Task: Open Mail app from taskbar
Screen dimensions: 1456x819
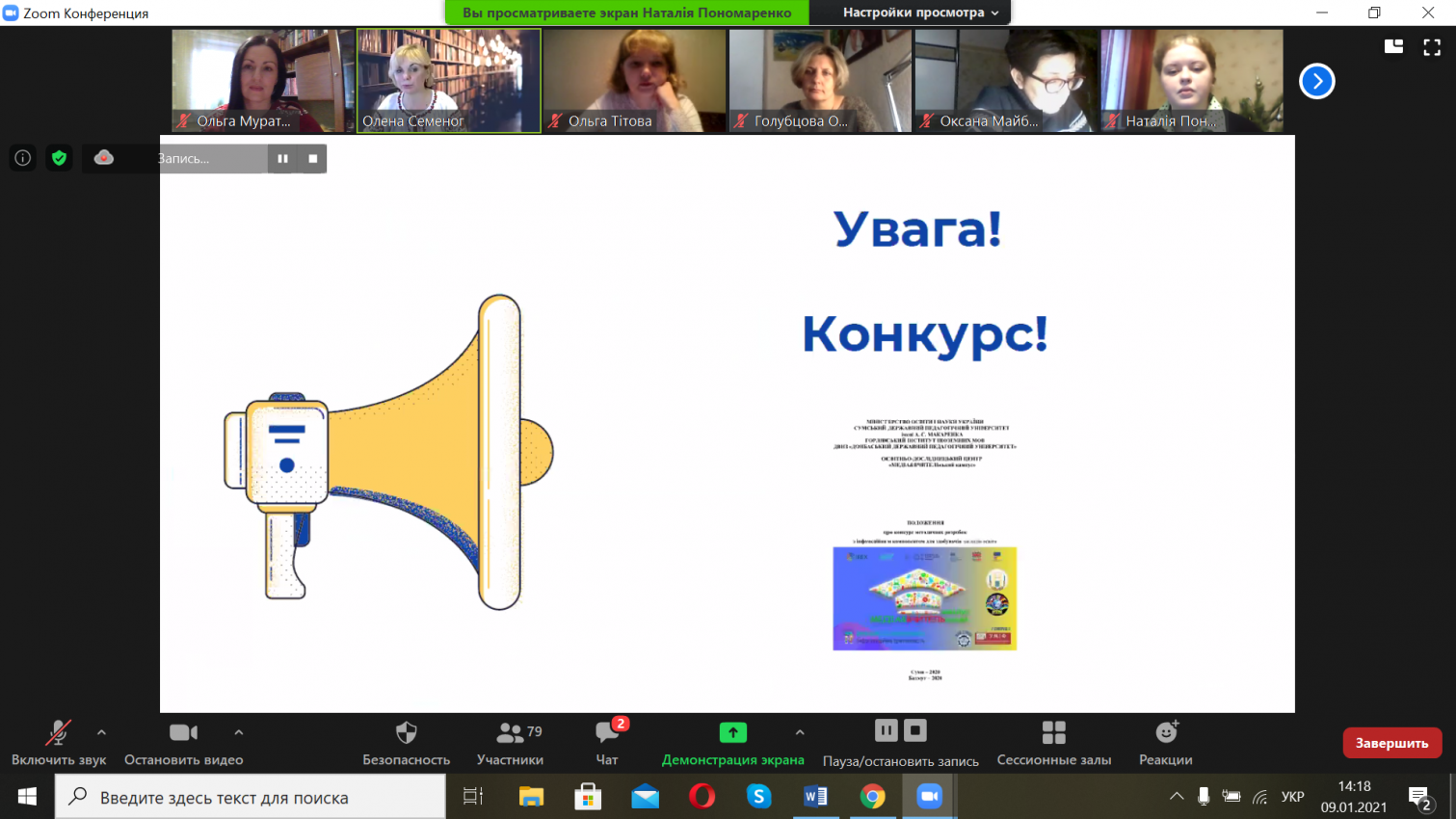Action: (645, 797)
